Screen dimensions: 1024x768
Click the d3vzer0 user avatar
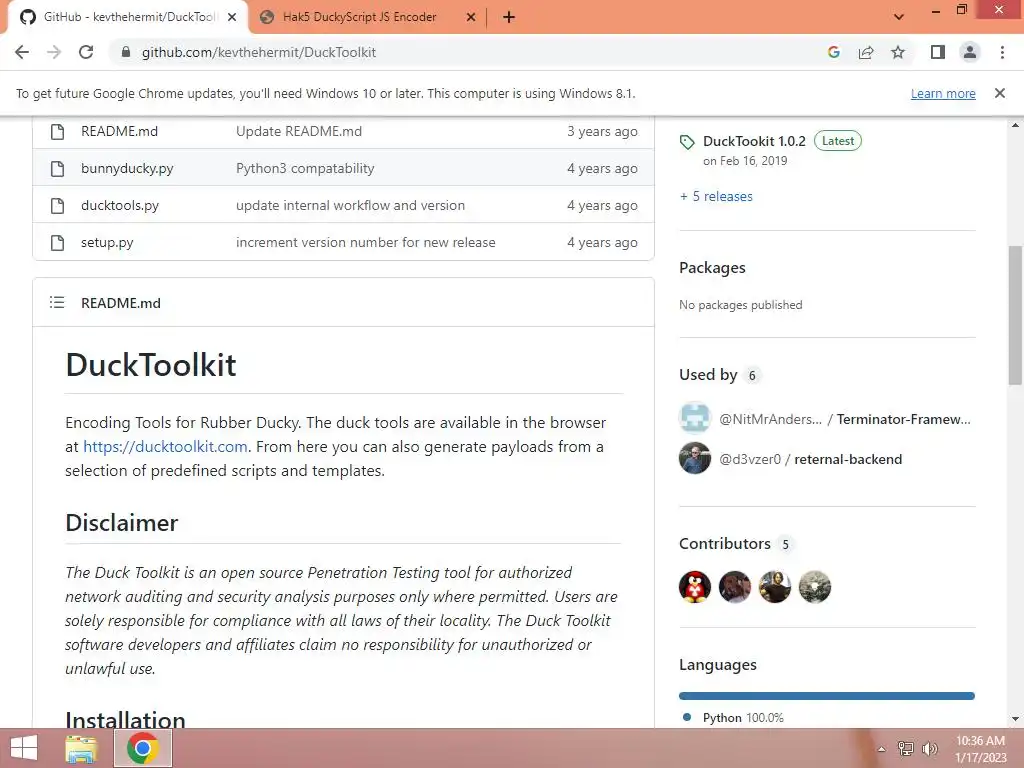(695, 458)
